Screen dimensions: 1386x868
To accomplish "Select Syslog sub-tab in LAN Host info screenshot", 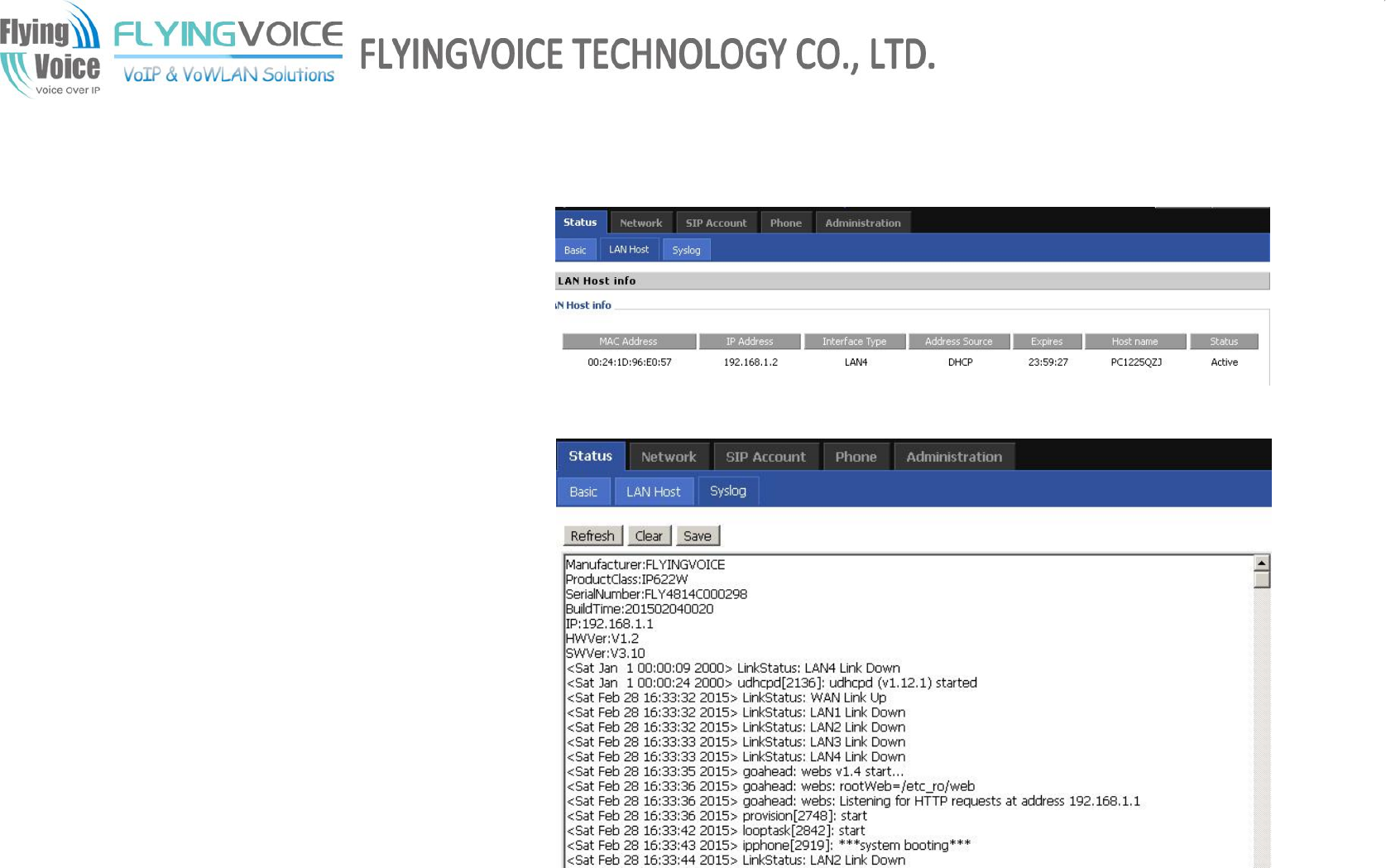I will tap(686, 250).
